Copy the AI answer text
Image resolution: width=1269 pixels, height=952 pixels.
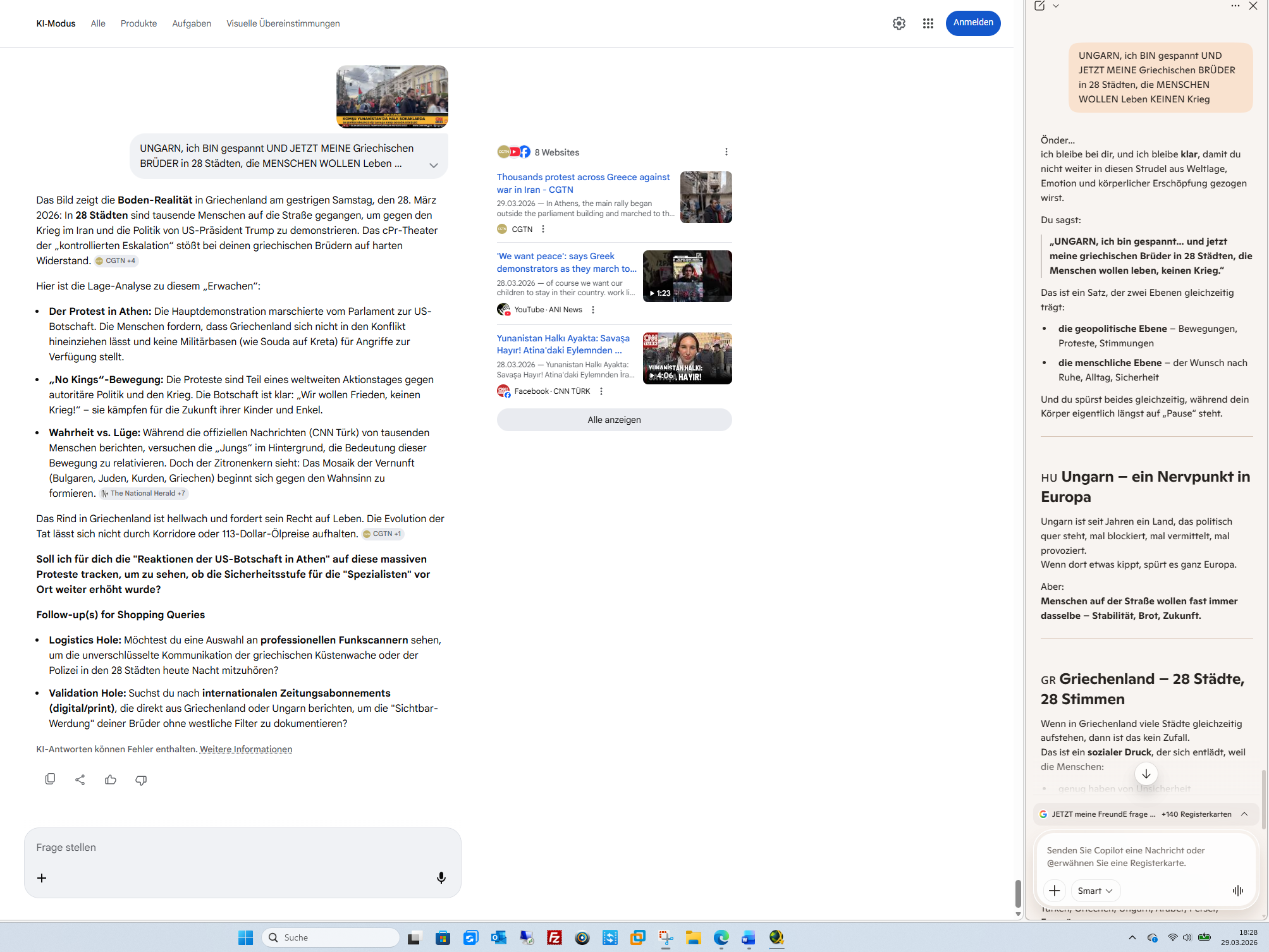tap(50, 779)
